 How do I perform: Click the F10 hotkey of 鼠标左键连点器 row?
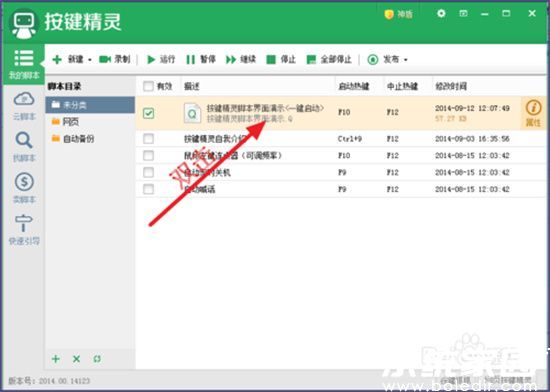click(x=344, y=156)
